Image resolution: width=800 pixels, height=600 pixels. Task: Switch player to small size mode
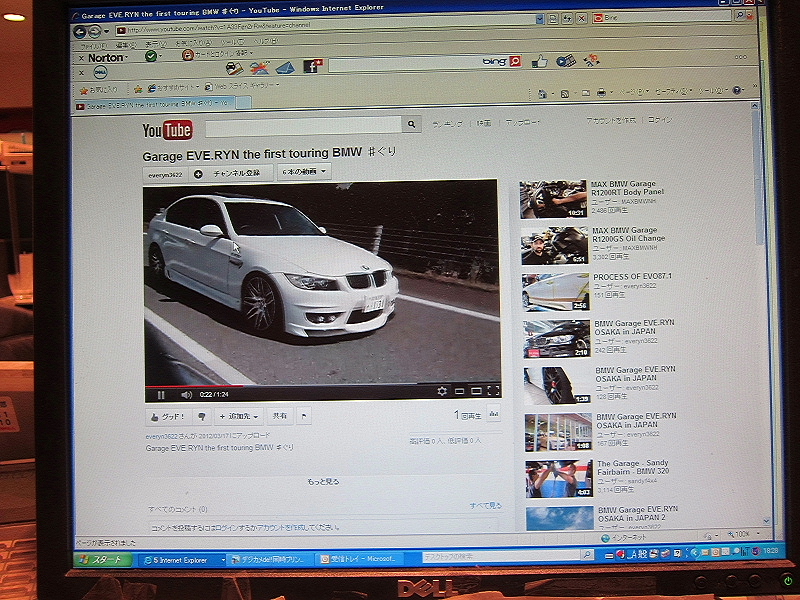click(459, 391)
